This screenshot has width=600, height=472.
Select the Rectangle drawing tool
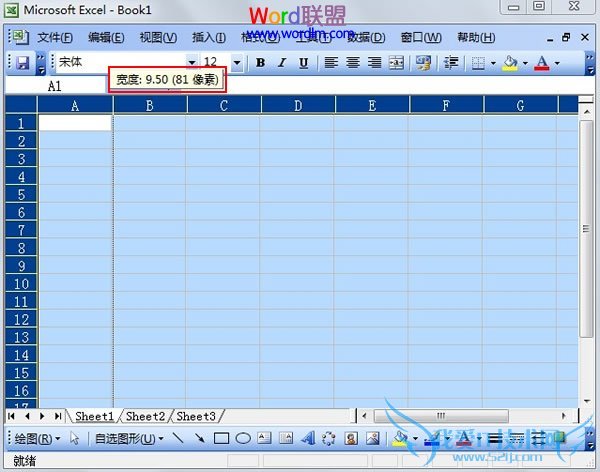pos(221,438)
